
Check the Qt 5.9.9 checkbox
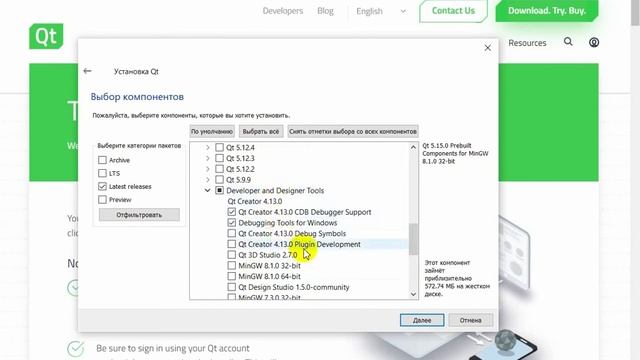220,180
